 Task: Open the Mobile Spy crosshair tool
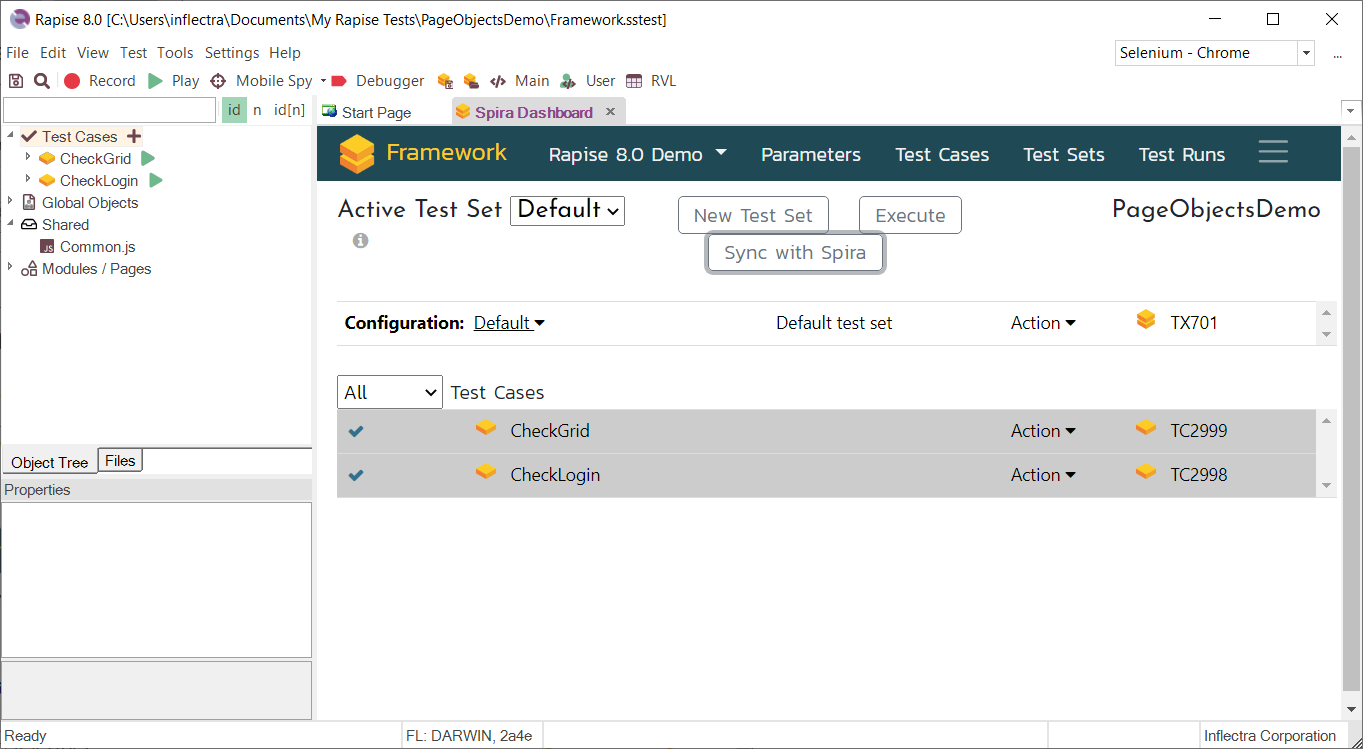[218, 81]
